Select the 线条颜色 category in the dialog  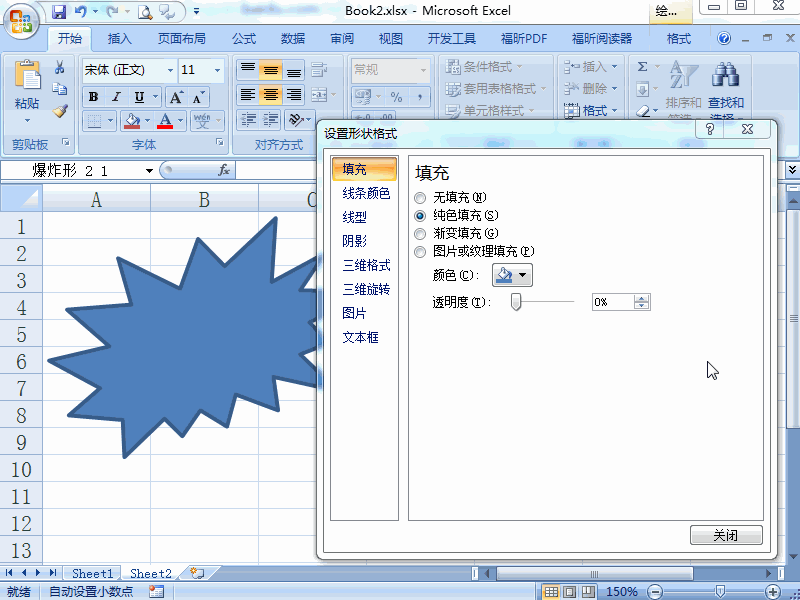[x=366, y=194]
